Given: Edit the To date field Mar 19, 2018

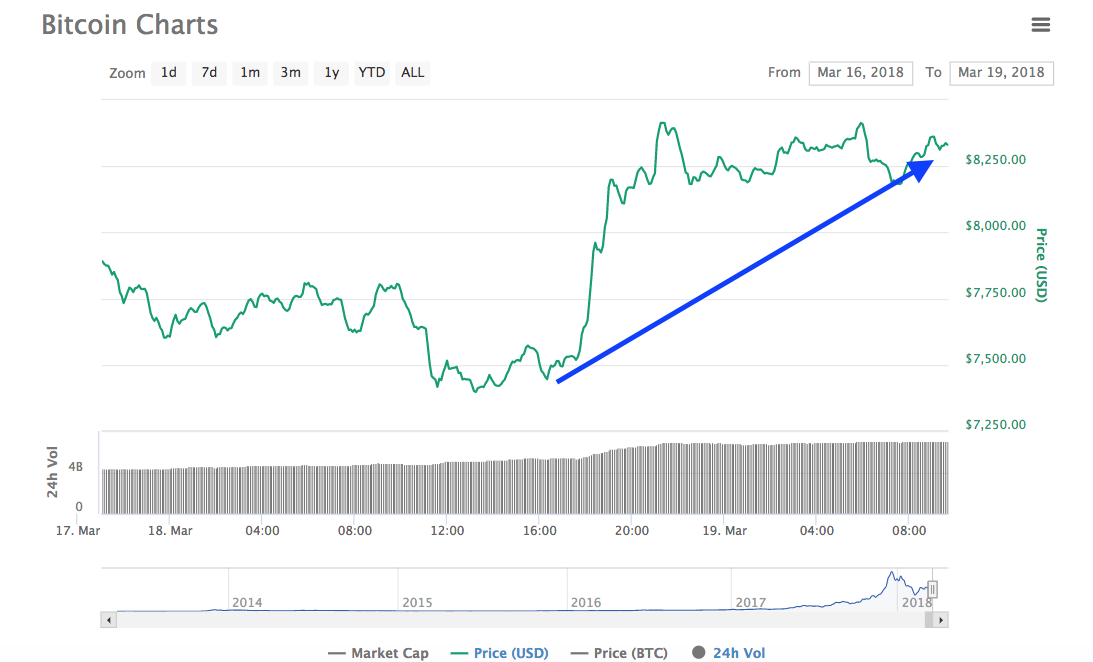Looking at the screenshot, I should click(1001, 72).
